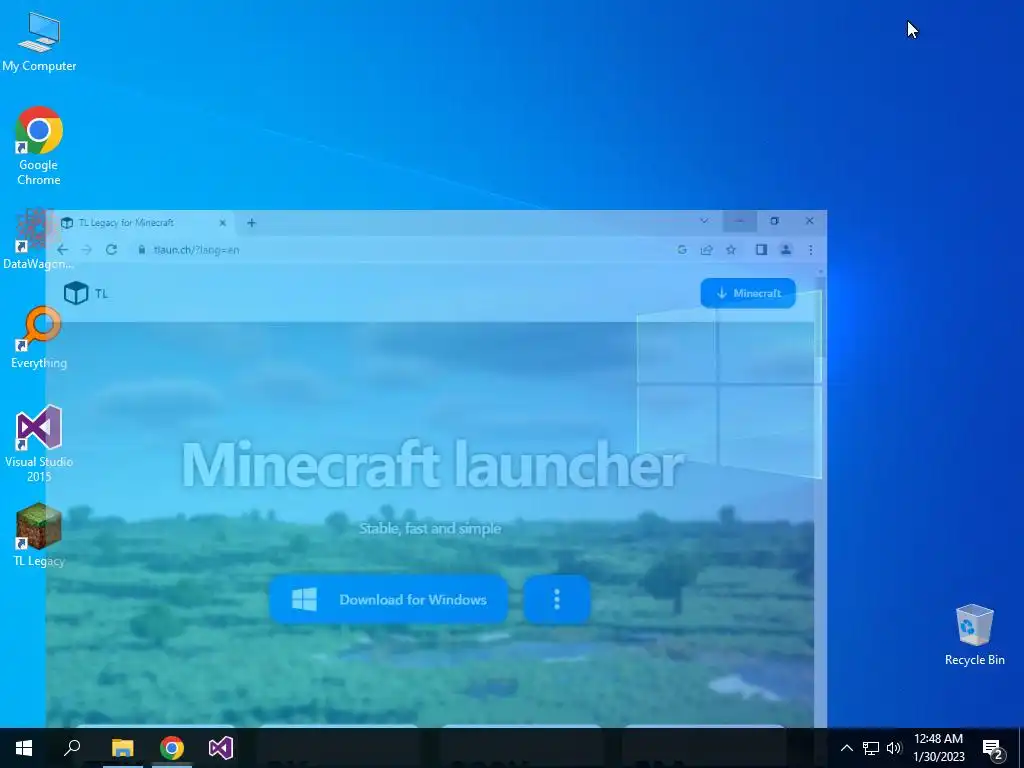This screenshot has height=768, width=1024.
Task: Switch to Chrome in the taskbar
Action: point(172,748)
